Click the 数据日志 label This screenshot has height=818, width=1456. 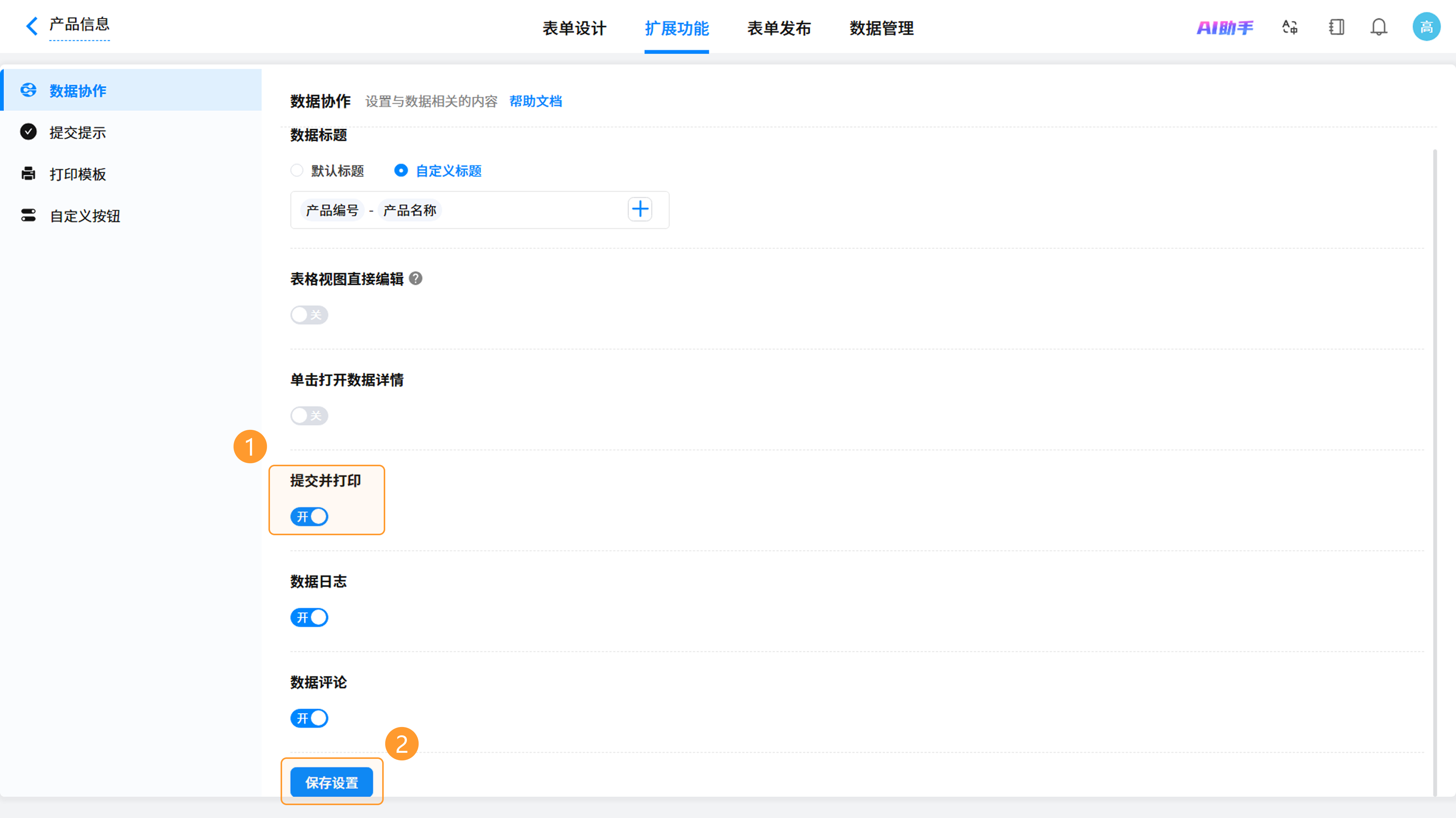(319, 581)
